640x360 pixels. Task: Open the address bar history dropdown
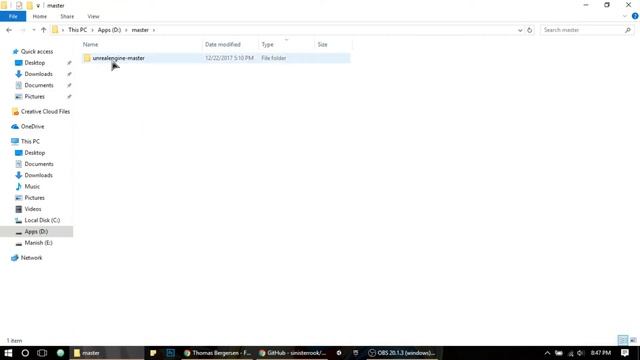(520, 30)
